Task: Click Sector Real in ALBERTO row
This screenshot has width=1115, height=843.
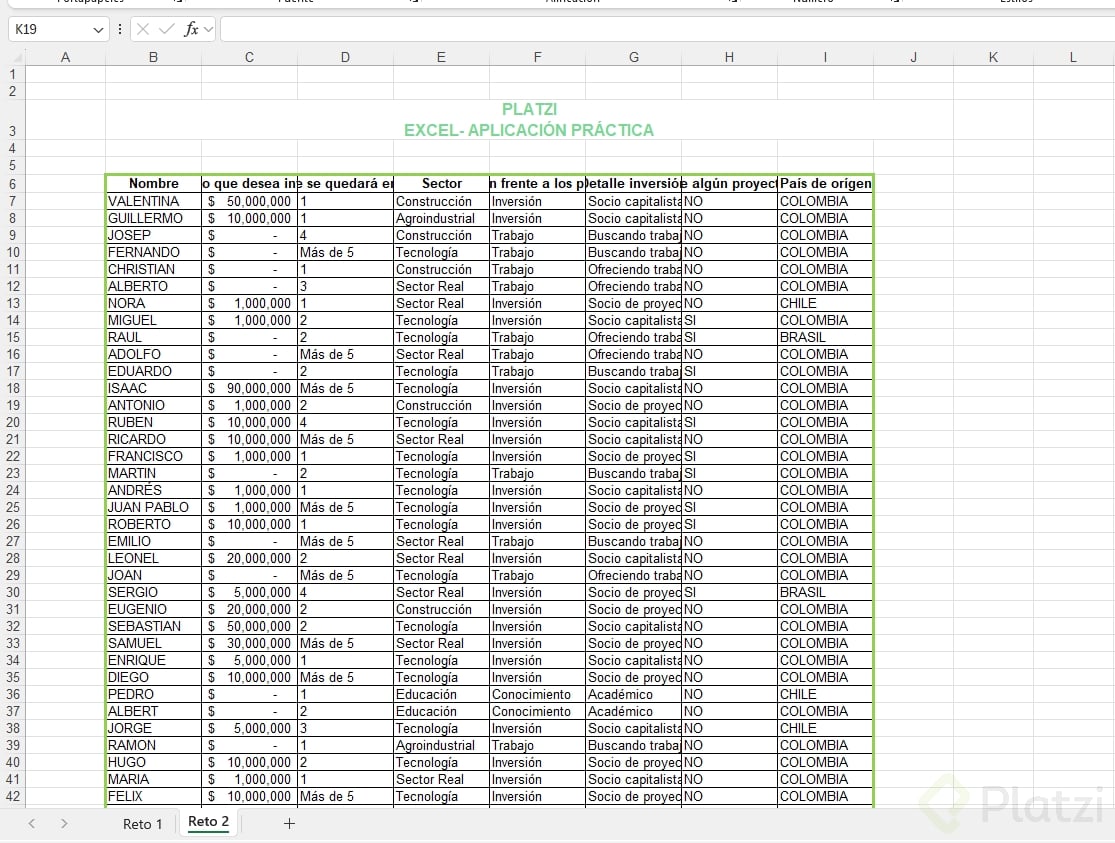Action: pos(442,287)
